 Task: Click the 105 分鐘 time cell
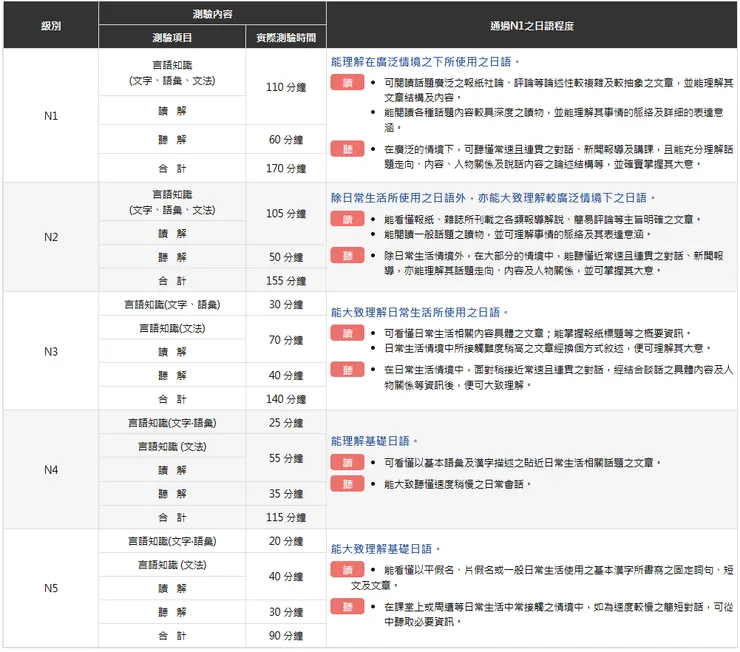coord(286,213)
